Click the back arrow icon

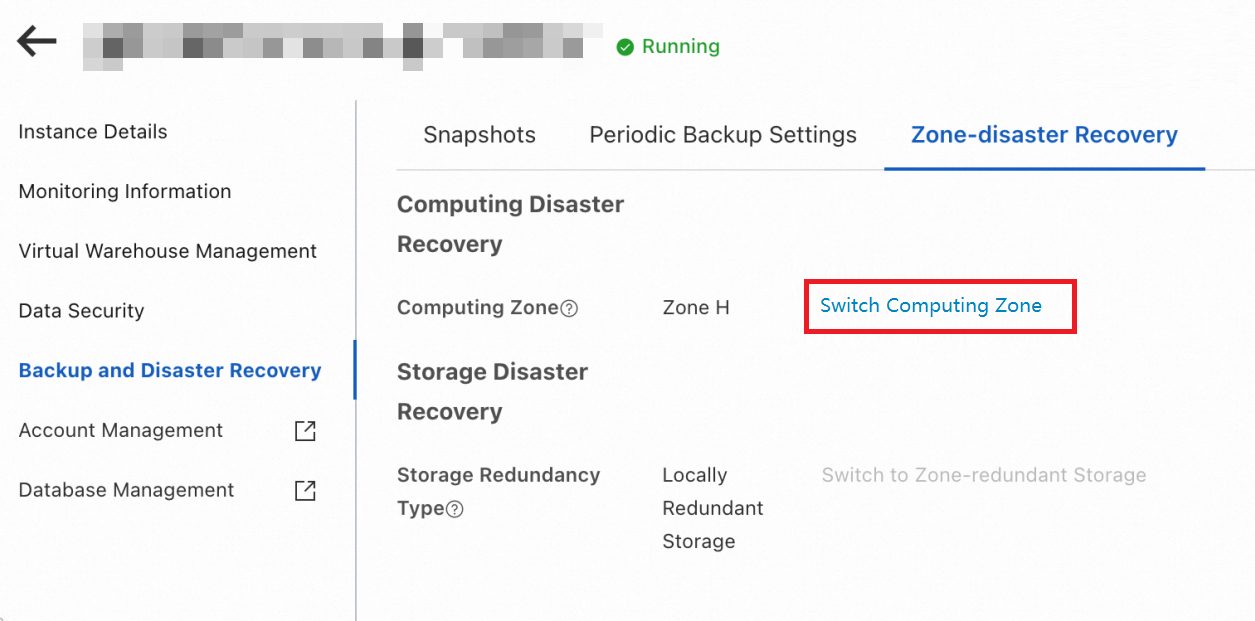pos(37,42)
